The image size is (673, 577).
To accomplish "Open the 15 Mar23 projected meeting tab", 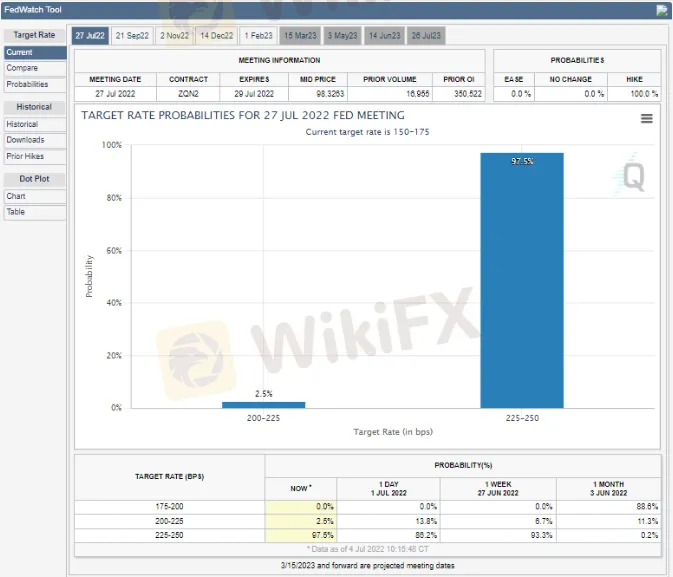I will [301, 35].
